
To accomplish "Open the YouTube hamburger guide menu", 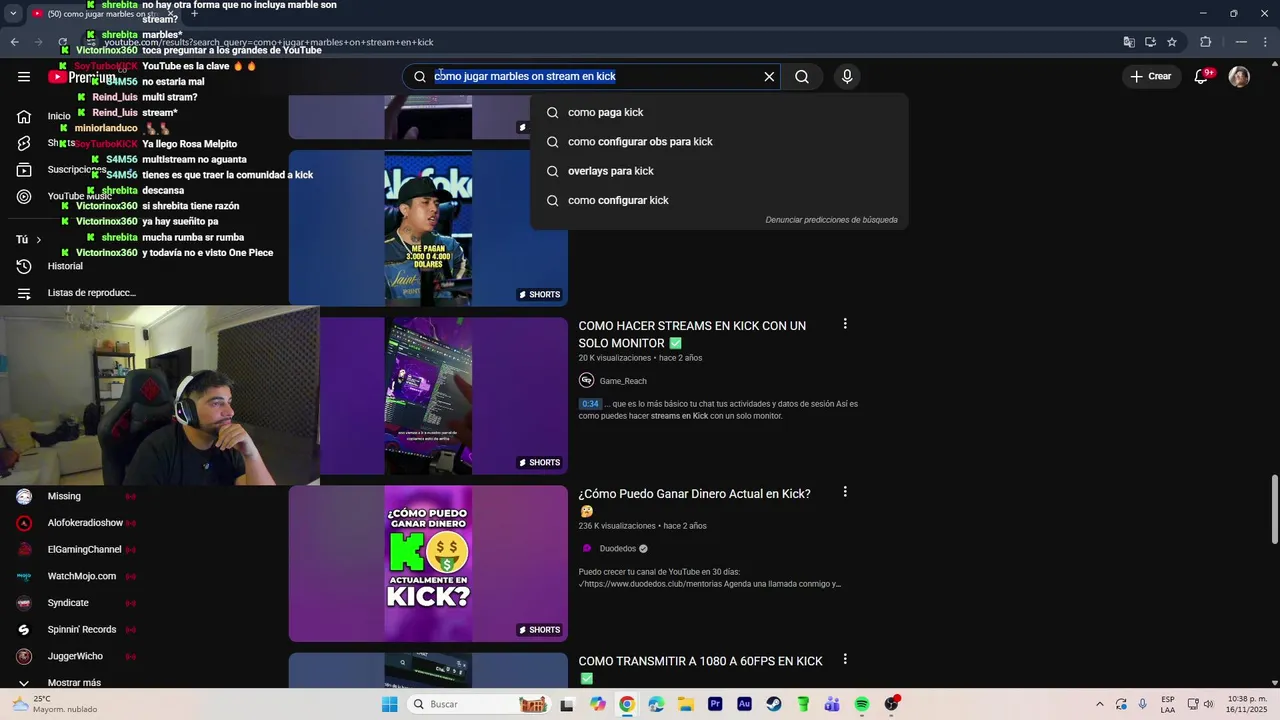I will click(x=24, y=77).
